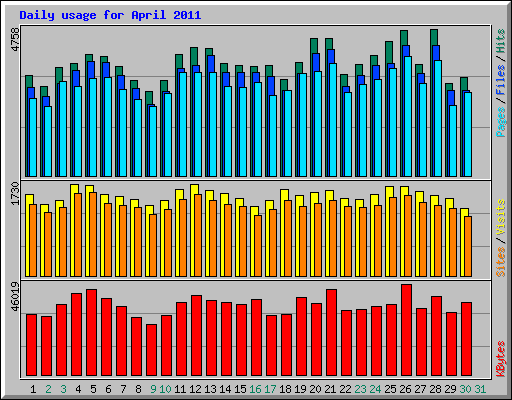Click day label 30 on x-axis

(465, 389)
